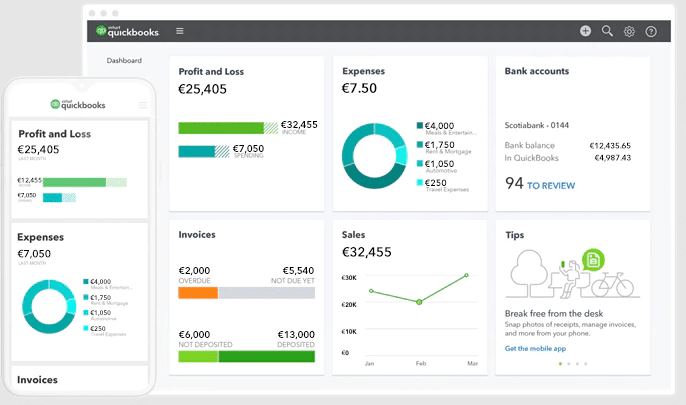Click the Bank accounts card title

[x=536, y=71]
